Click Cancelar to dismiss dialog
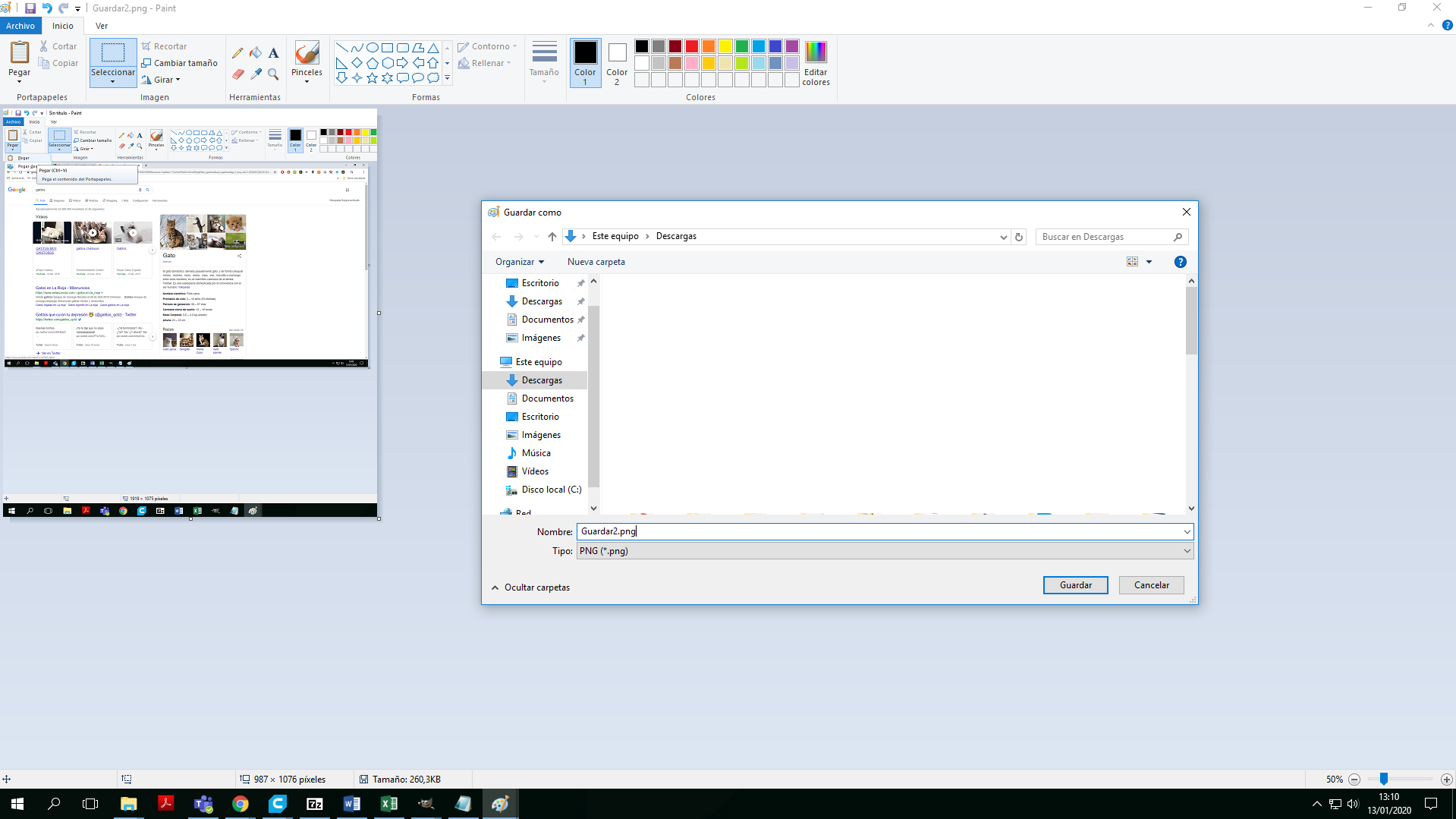Viewport: 1456px width, 819px height. (x=1151, y=585)
